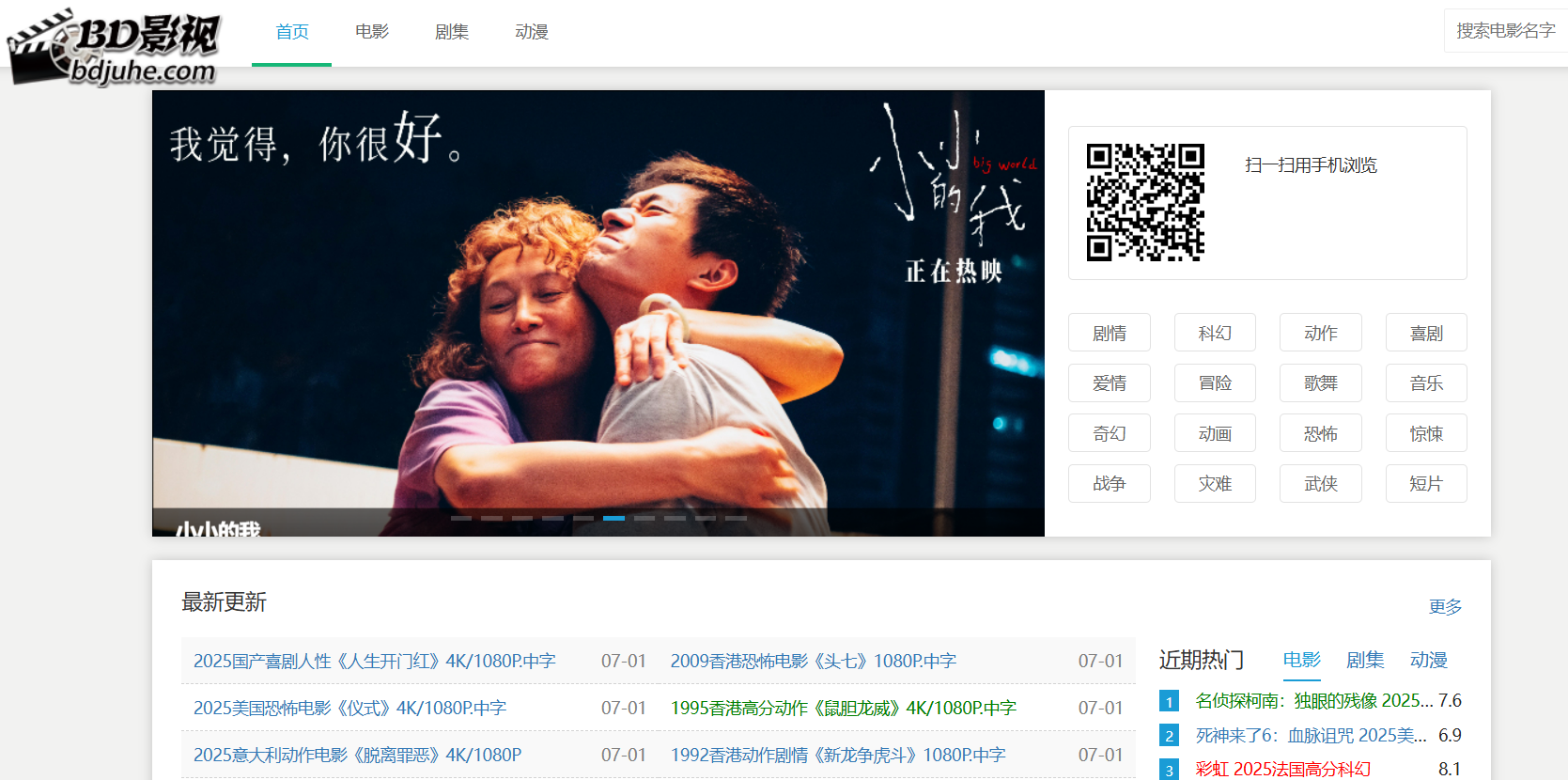Browse the 灾难 genre

pos(1215,483)
